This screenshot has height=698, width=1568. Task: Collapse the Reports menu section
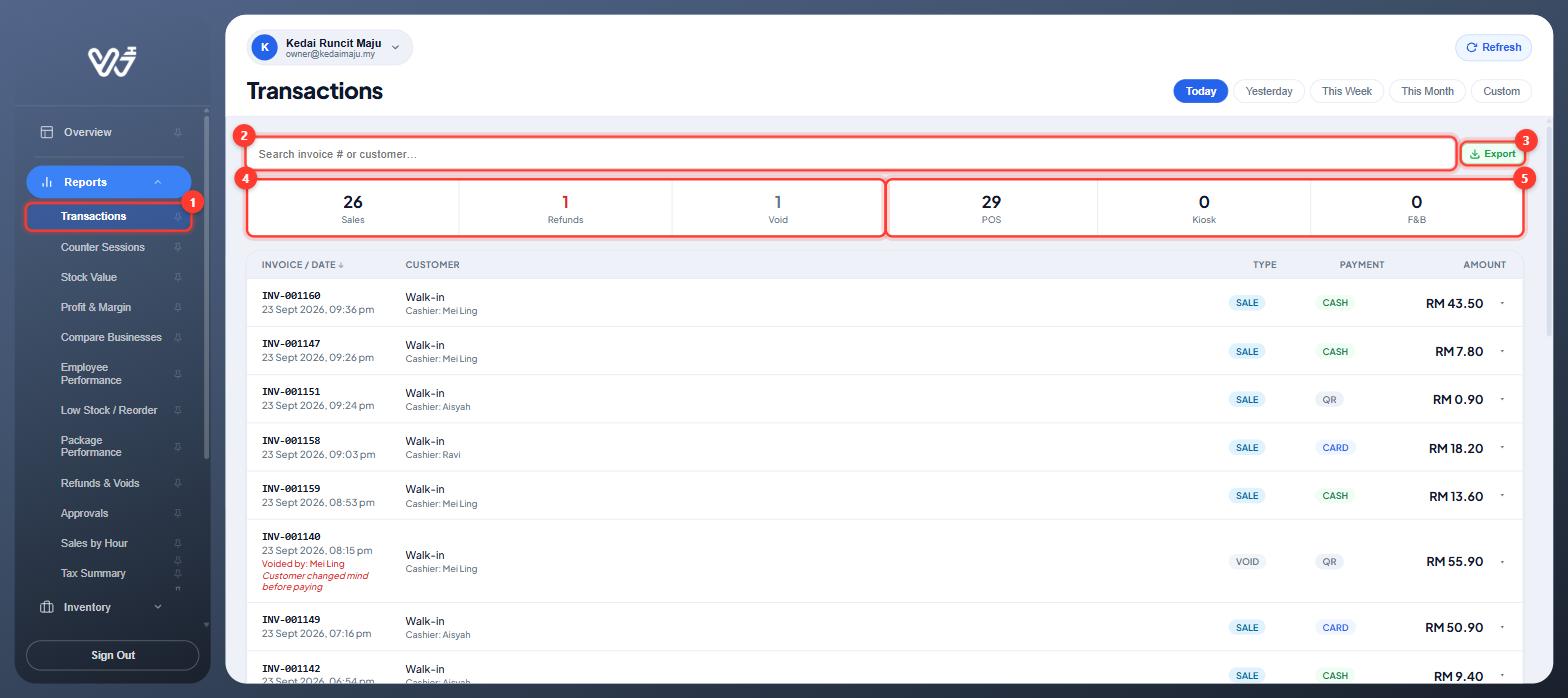point(157,182)
